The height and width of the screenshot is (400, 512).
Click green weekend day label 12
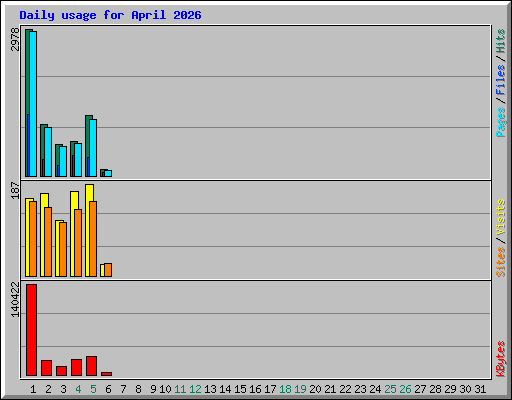tap(195, 389)
